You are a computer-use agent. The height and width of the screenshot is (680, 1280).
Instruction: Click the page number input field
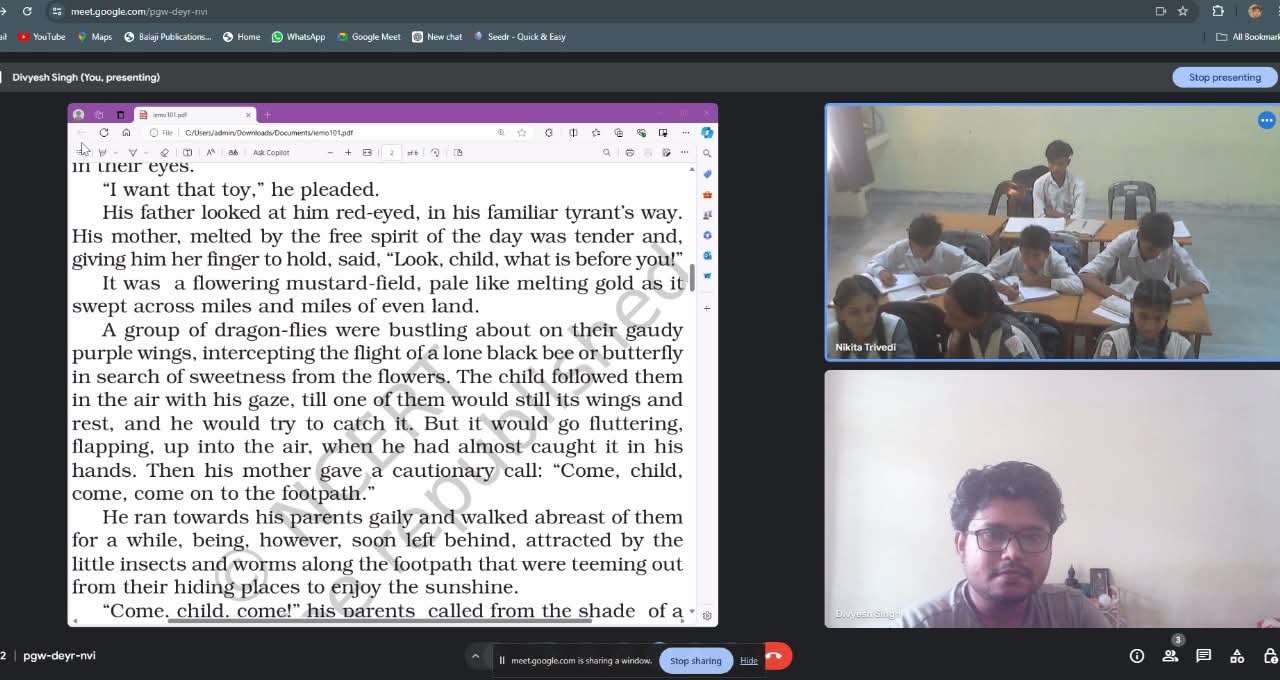(x=391, y=152)
